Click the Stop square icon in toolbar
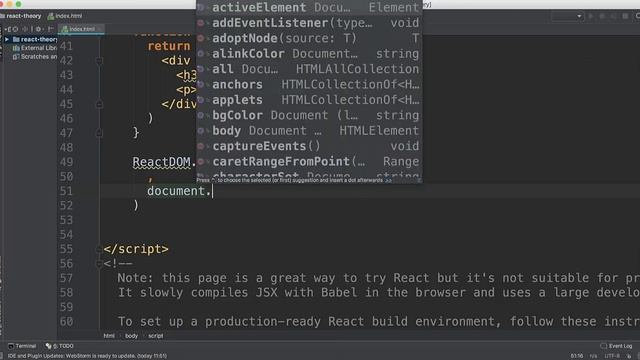This screenshot has width=640, height=360. 625,16
